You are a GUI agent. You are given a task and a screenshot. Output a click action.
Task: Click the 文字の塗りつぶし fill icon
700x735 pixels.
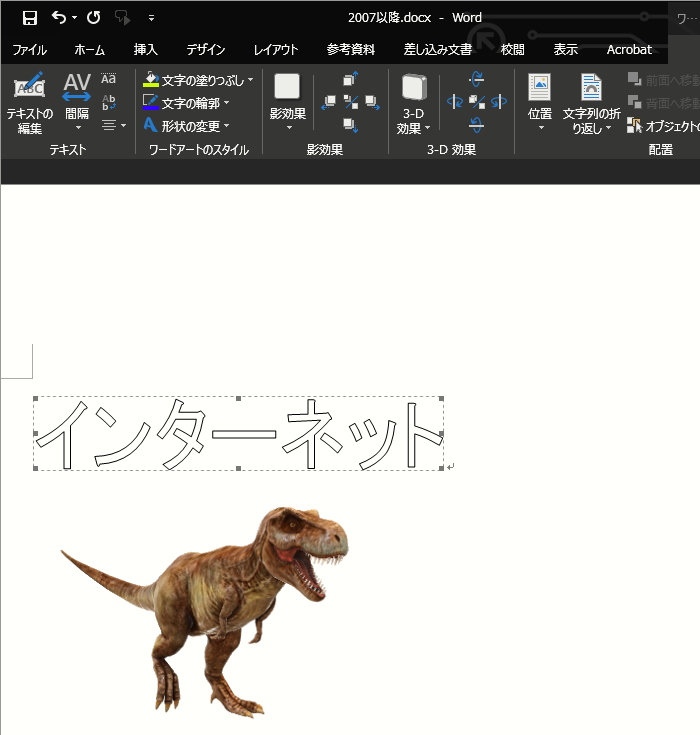click(151, 80)
